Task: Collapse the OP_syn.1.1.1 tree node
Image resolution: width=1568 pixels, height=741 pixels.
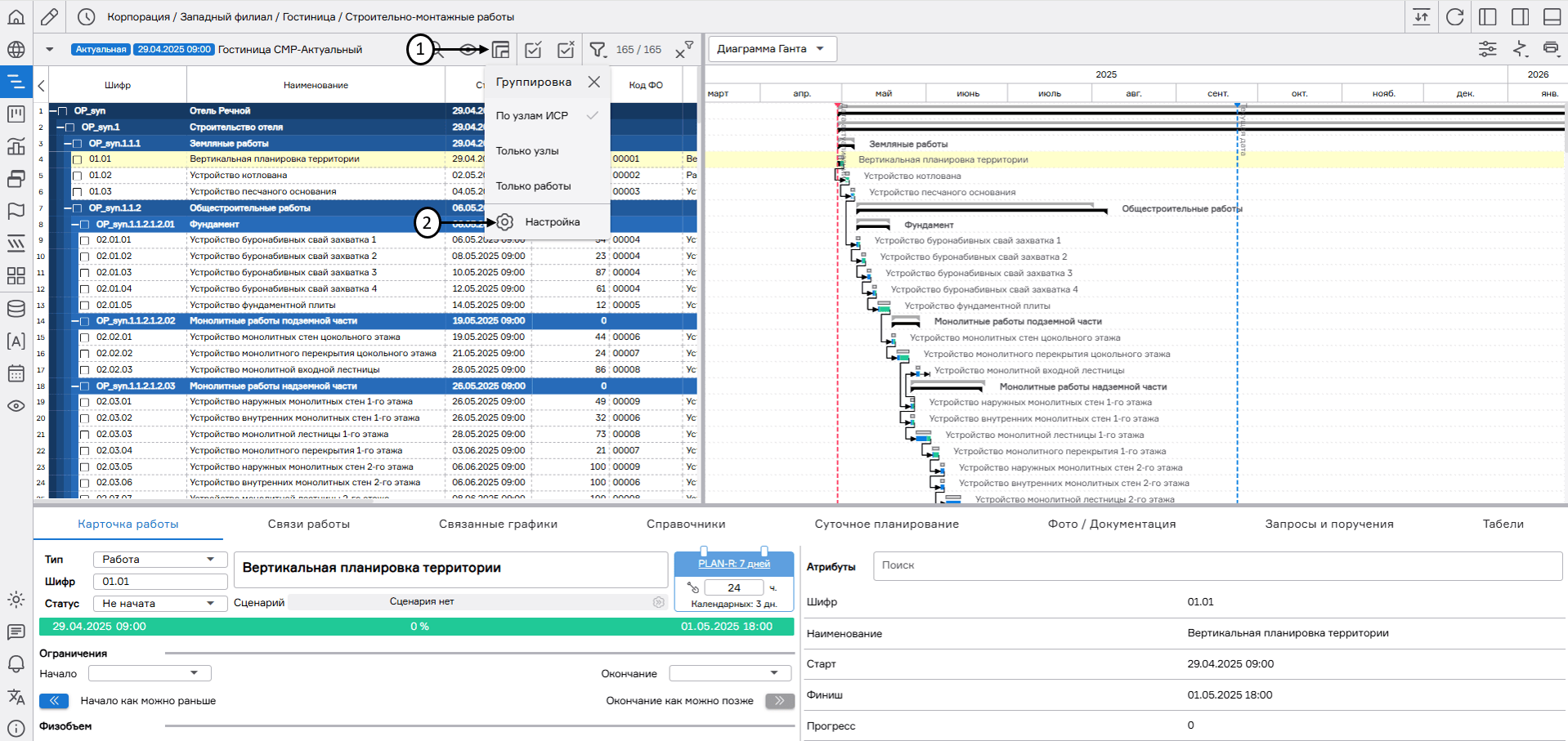Action: pos(68,144)
